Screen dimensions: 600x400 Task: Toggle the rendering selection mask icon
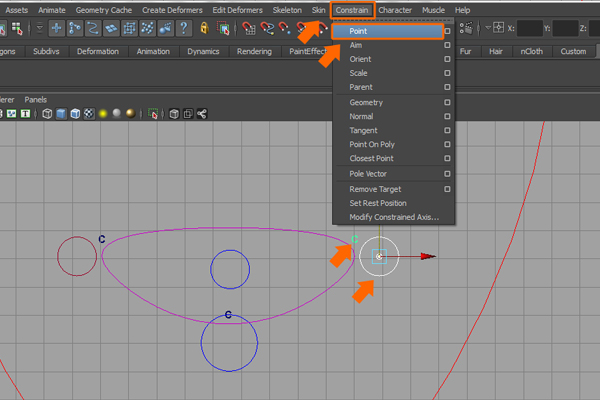tap(166, 28)
